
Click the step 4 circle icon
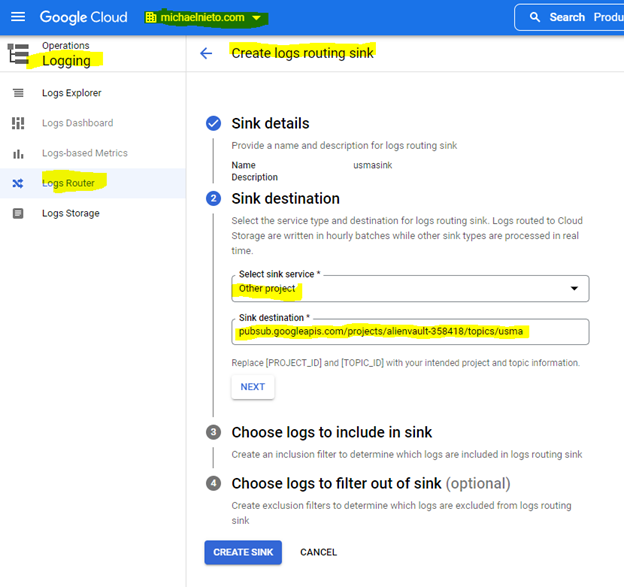(213, 484)
